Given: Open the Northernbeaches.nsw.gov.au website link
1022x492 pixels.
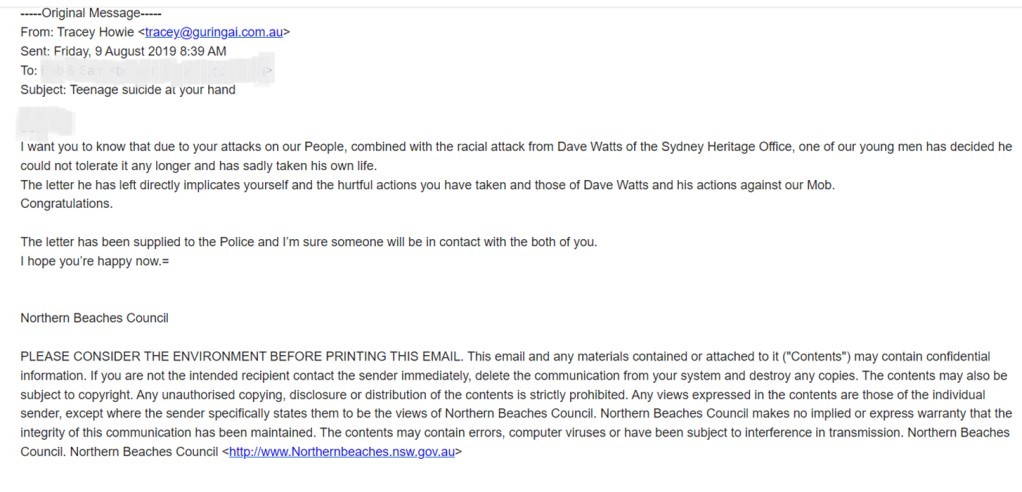Looking at the screenshot, I should point(342,452).
